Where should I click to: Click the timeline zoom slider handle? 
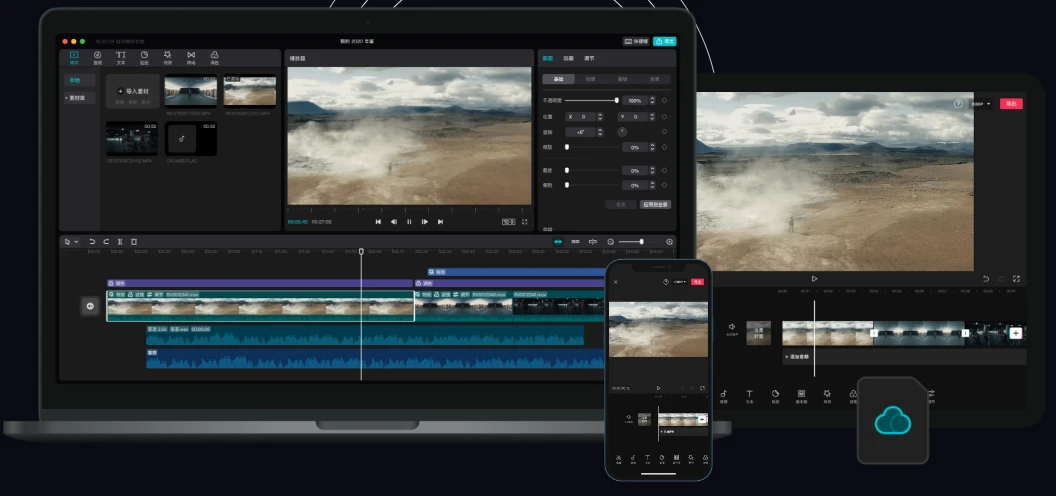coord(641,242)
